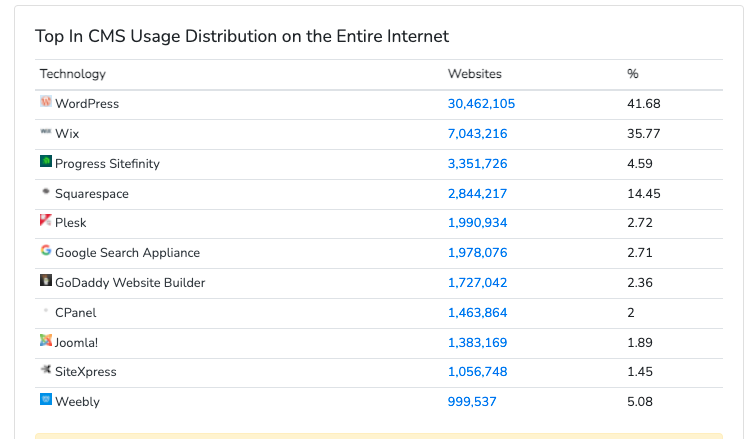Click the Wix logo icon
The width and height of the screenshot is (754, 439).
point(46,131)
